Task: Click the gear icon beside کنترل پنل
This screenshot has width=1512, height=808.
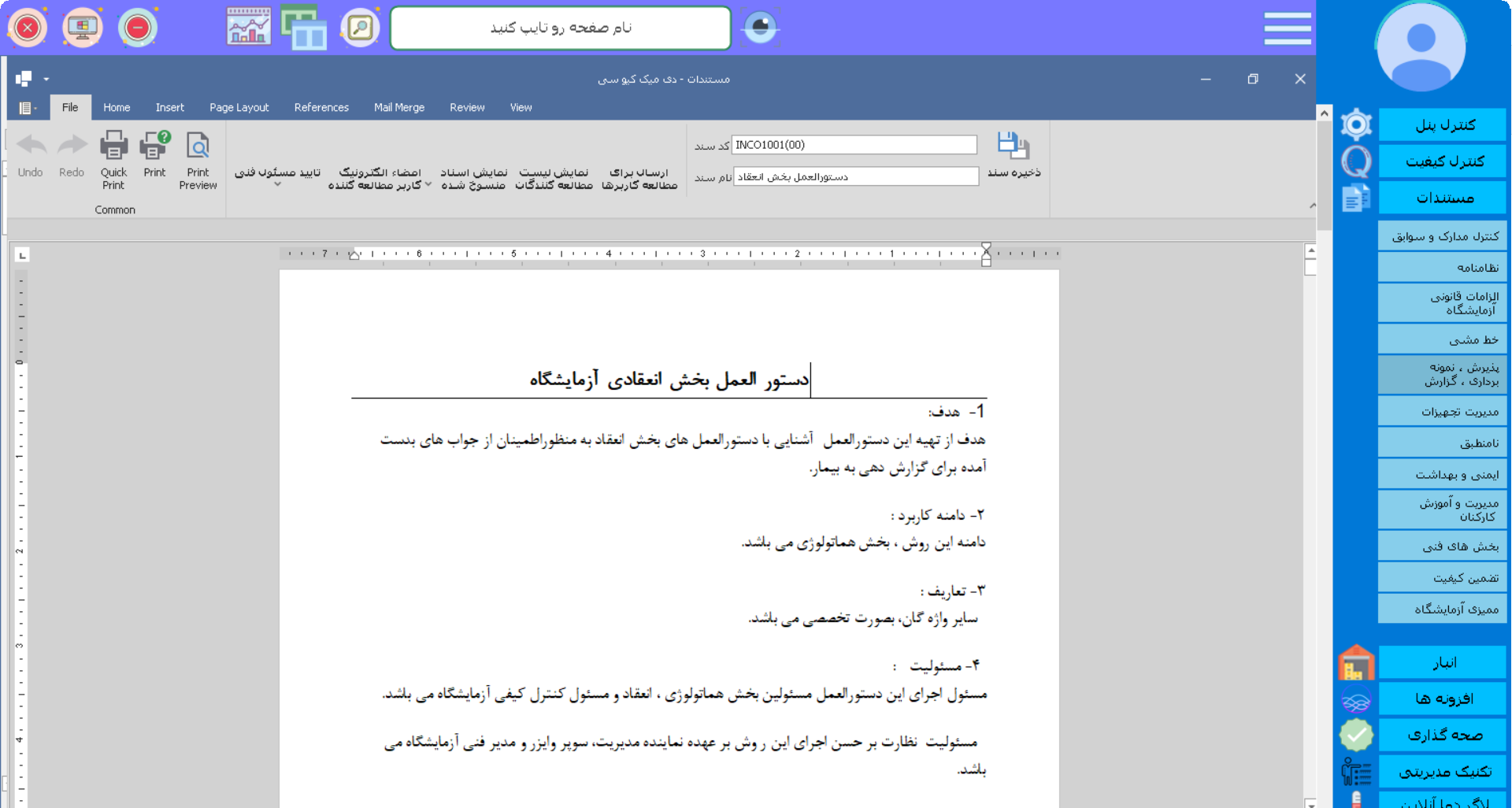Action: tap(1356, 124)
